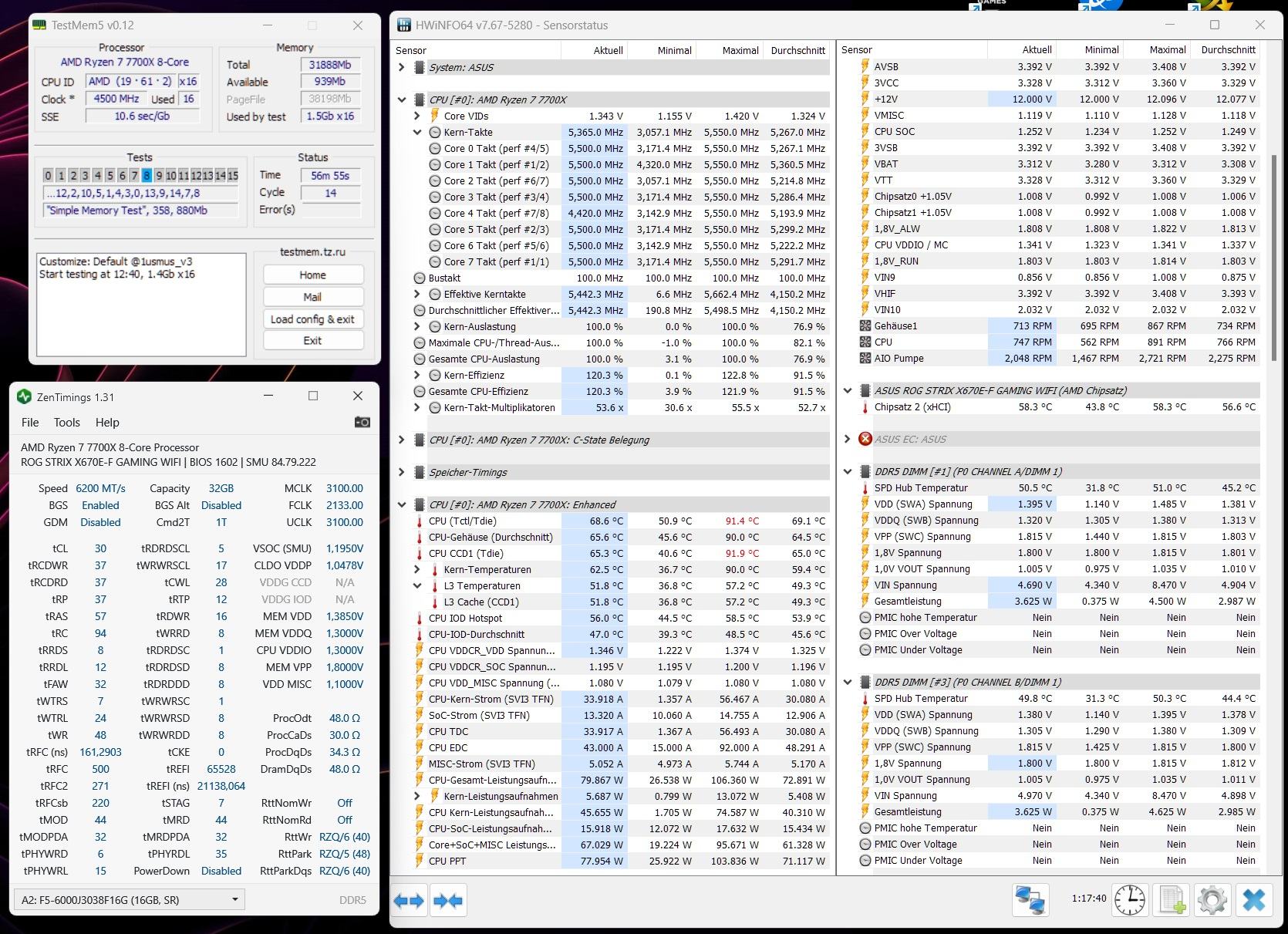Viewport: 1288px width, 934px height.
Task: Click the highlighted test number 8 box
Action: pos(147,175)
